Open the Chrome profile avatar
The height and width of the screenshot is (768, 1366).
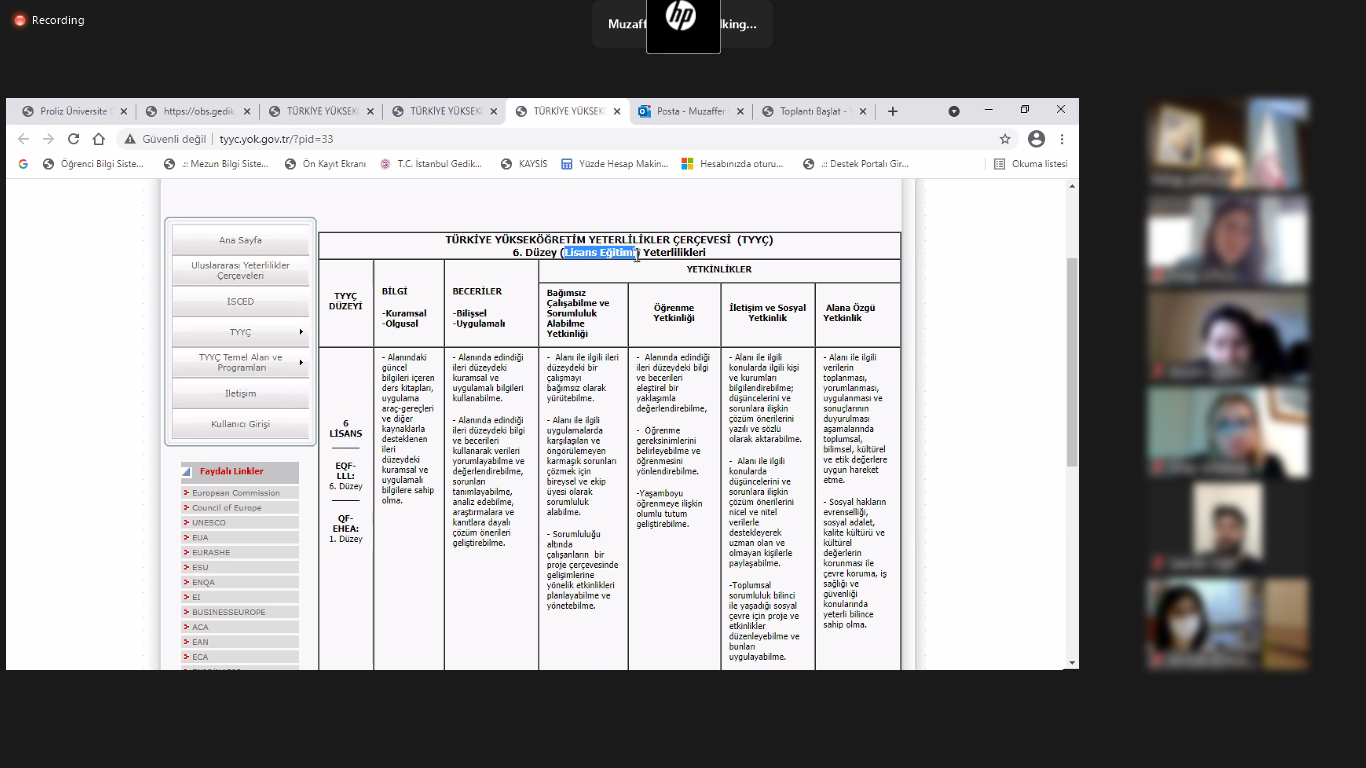click(x=1036, y=139)
